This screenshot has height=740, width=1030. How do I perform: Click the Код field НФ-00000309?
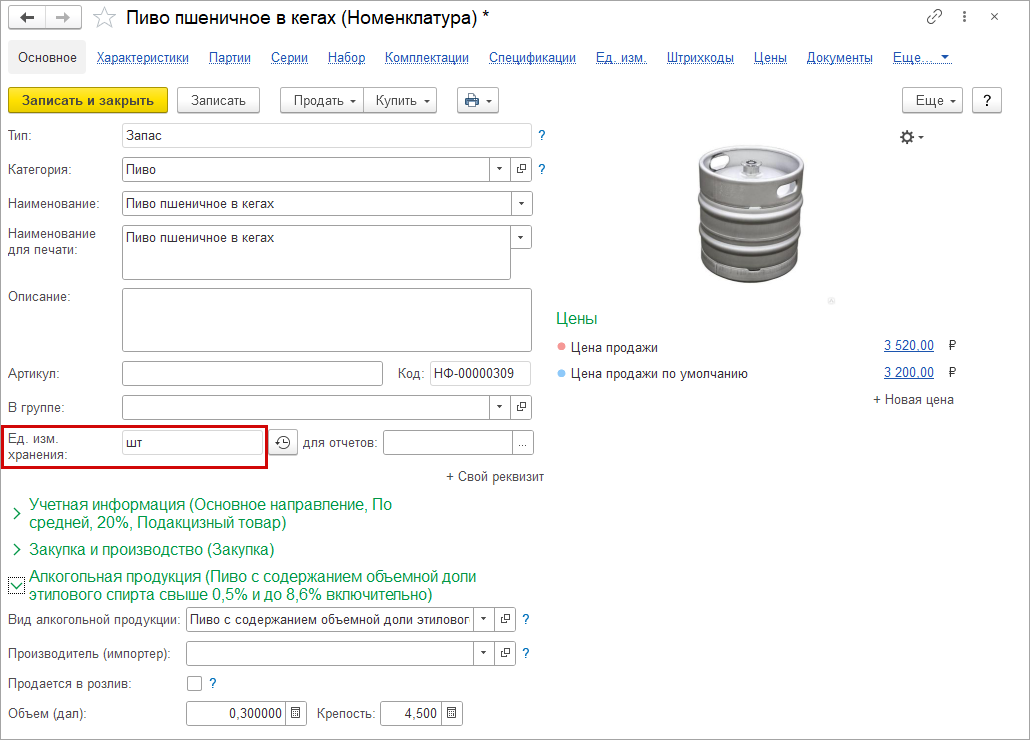pos(480,374)
